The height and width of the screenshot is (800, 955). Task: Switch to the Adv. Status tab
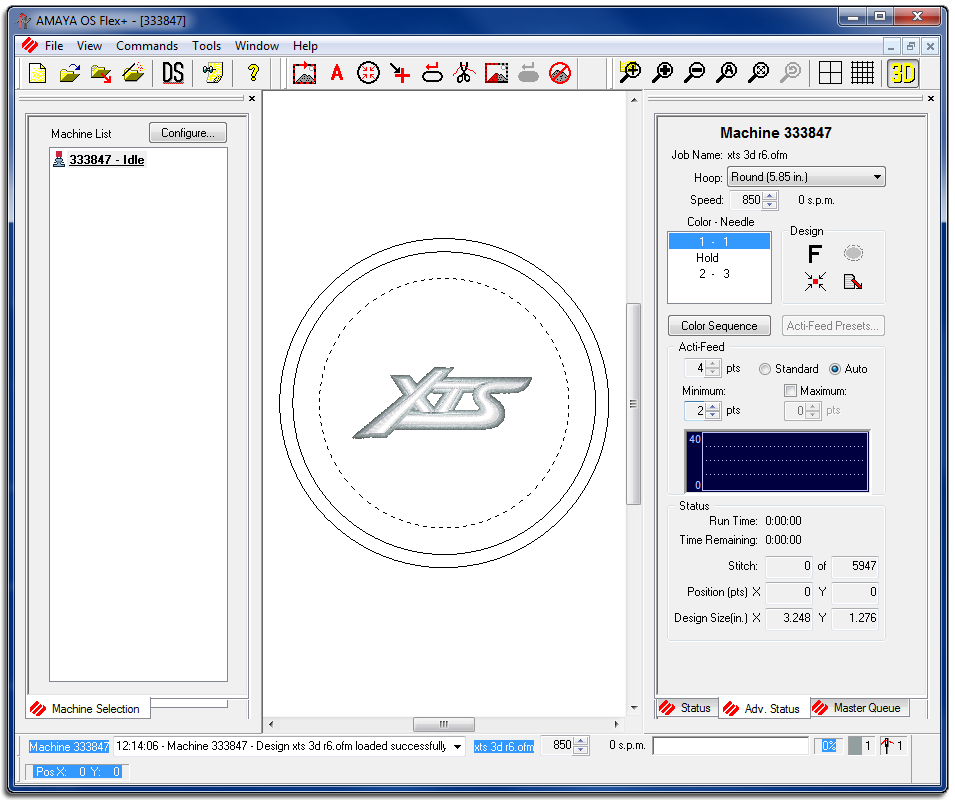tap(763, 709)
